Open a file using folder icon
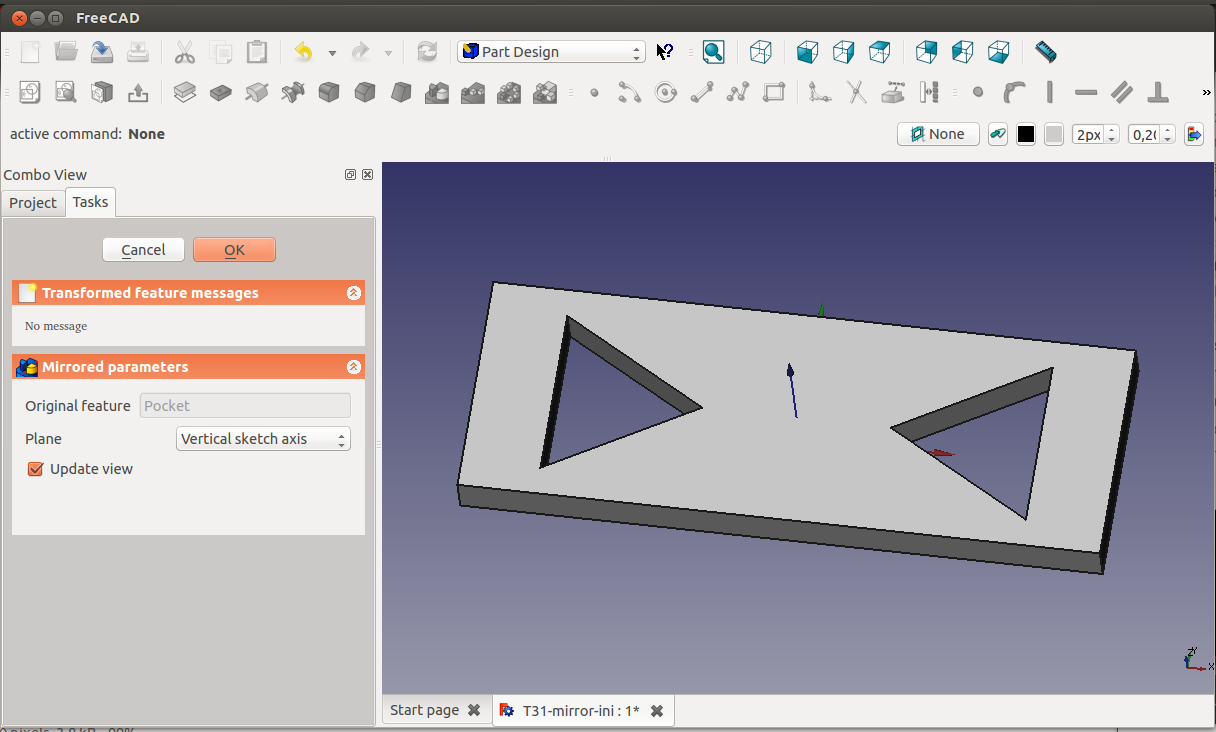 [66, 52]
